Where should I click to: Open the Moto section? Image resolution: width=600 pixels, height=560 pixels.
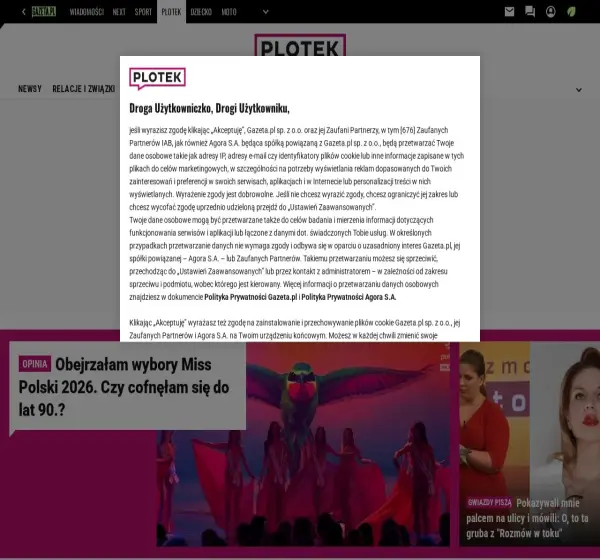(229, 12)
